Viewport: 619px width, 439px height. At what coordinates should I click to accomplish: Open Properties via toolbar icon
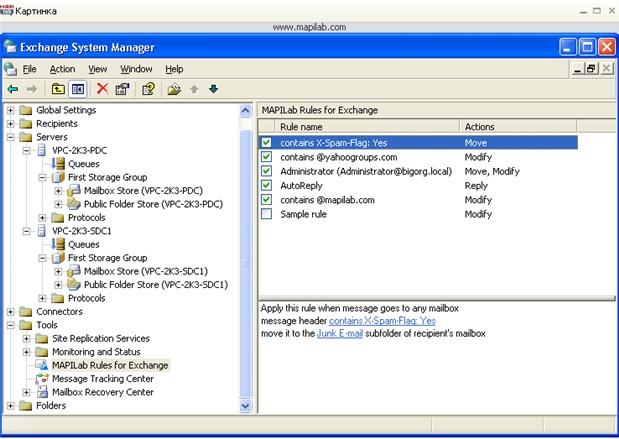(x=122, y=89)
